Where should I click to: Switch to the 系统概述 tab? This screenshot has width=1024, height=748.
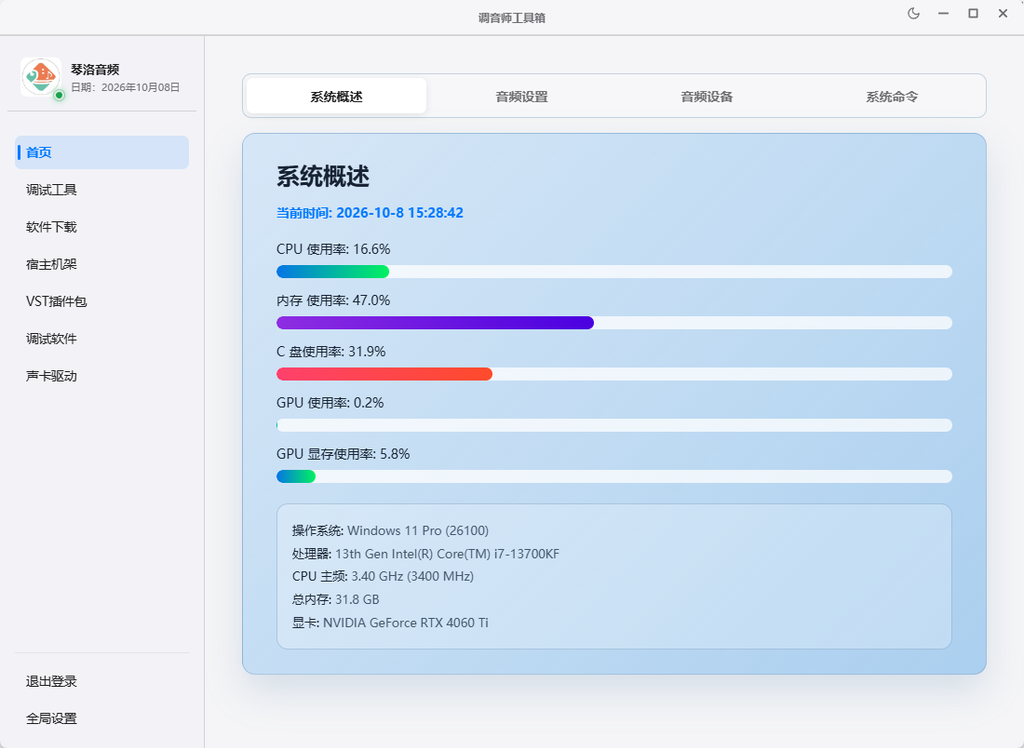click(x=336, y=96)
